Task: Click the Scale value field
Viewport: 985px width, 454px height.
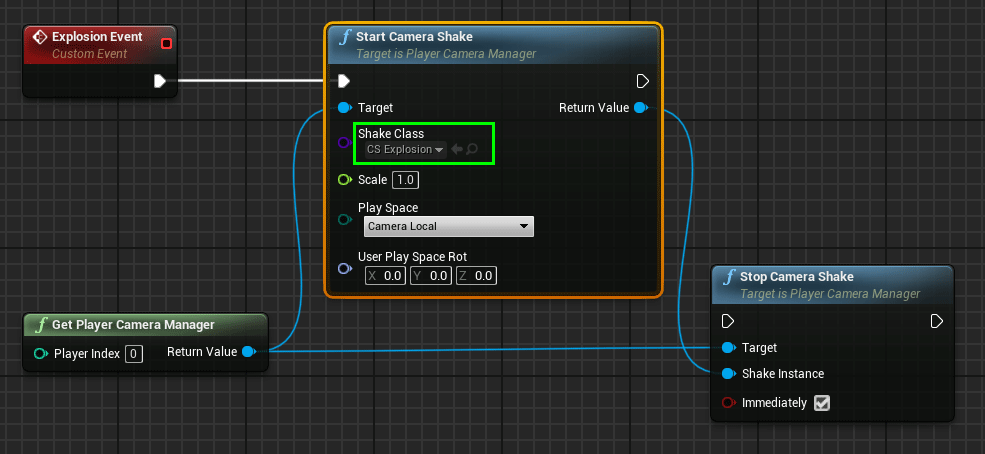Action: [x=405, y=180]
